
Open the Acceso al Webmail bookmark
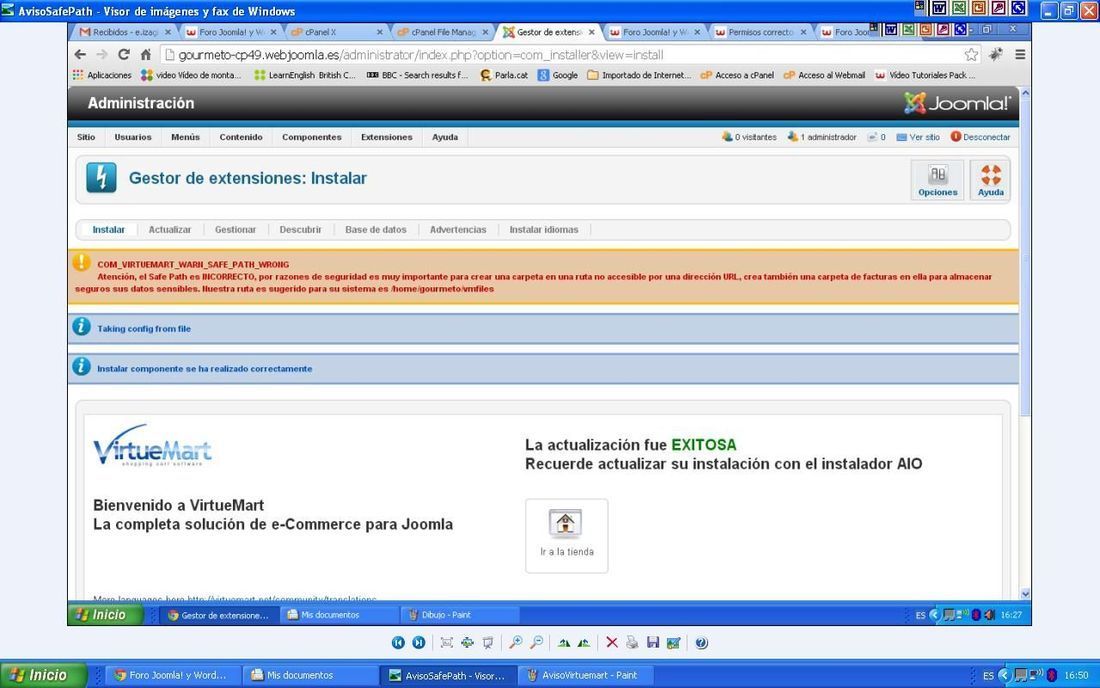[824, 75]
